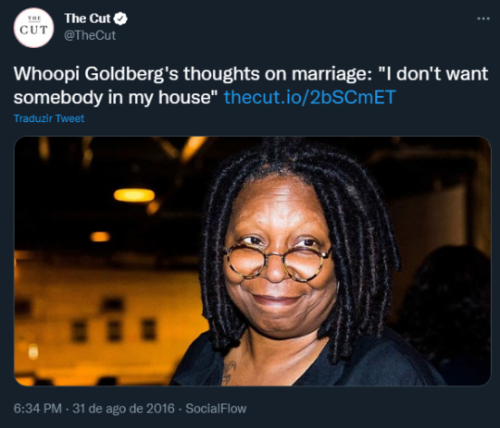Click the word "marriage:" in the tweet
The height and width of the screenshot is (428, 500).
point(332,74)
